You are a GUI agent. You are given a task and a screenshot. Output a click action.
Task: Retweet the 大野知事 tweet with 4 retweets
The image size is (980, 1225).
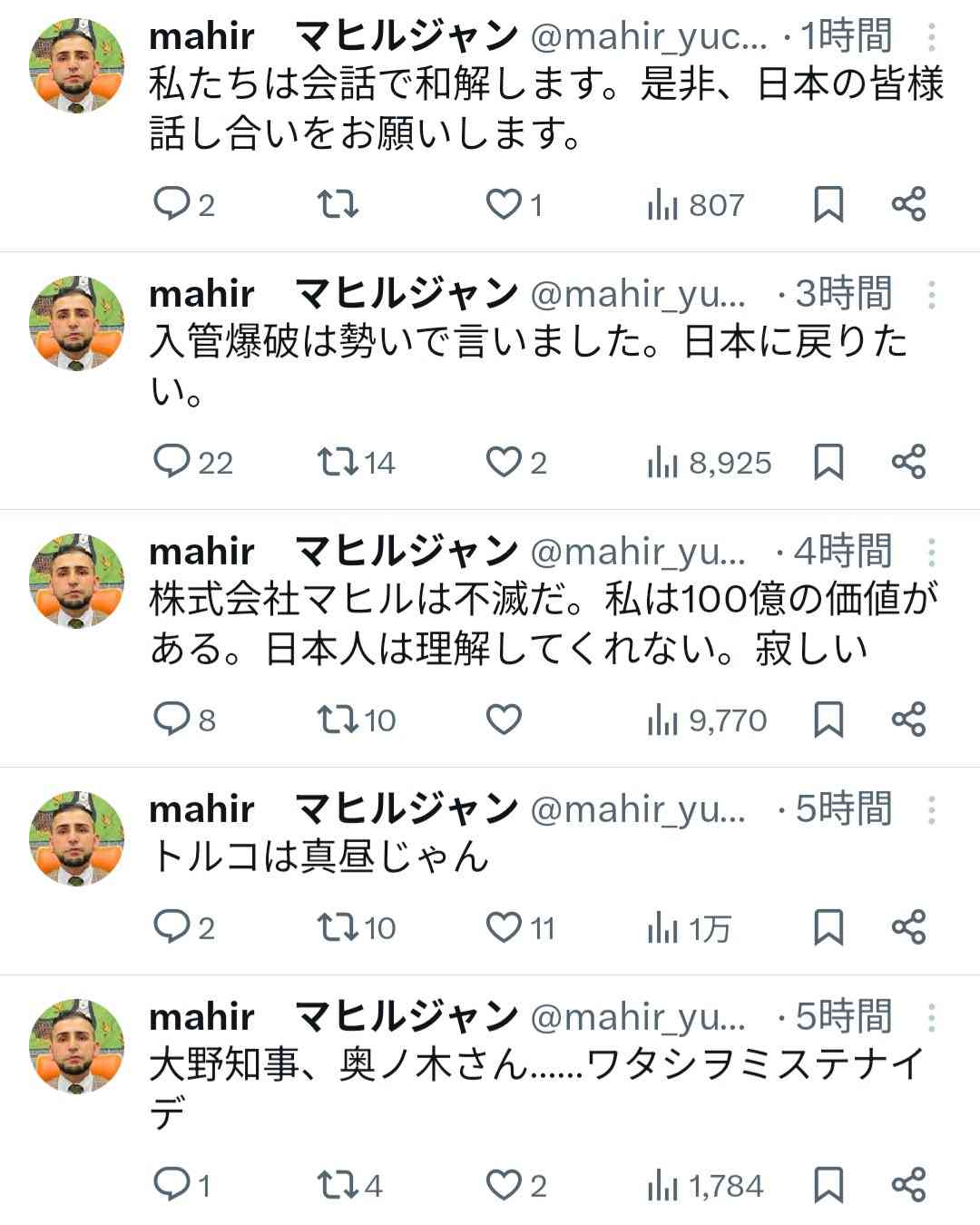coord(349,1185)
